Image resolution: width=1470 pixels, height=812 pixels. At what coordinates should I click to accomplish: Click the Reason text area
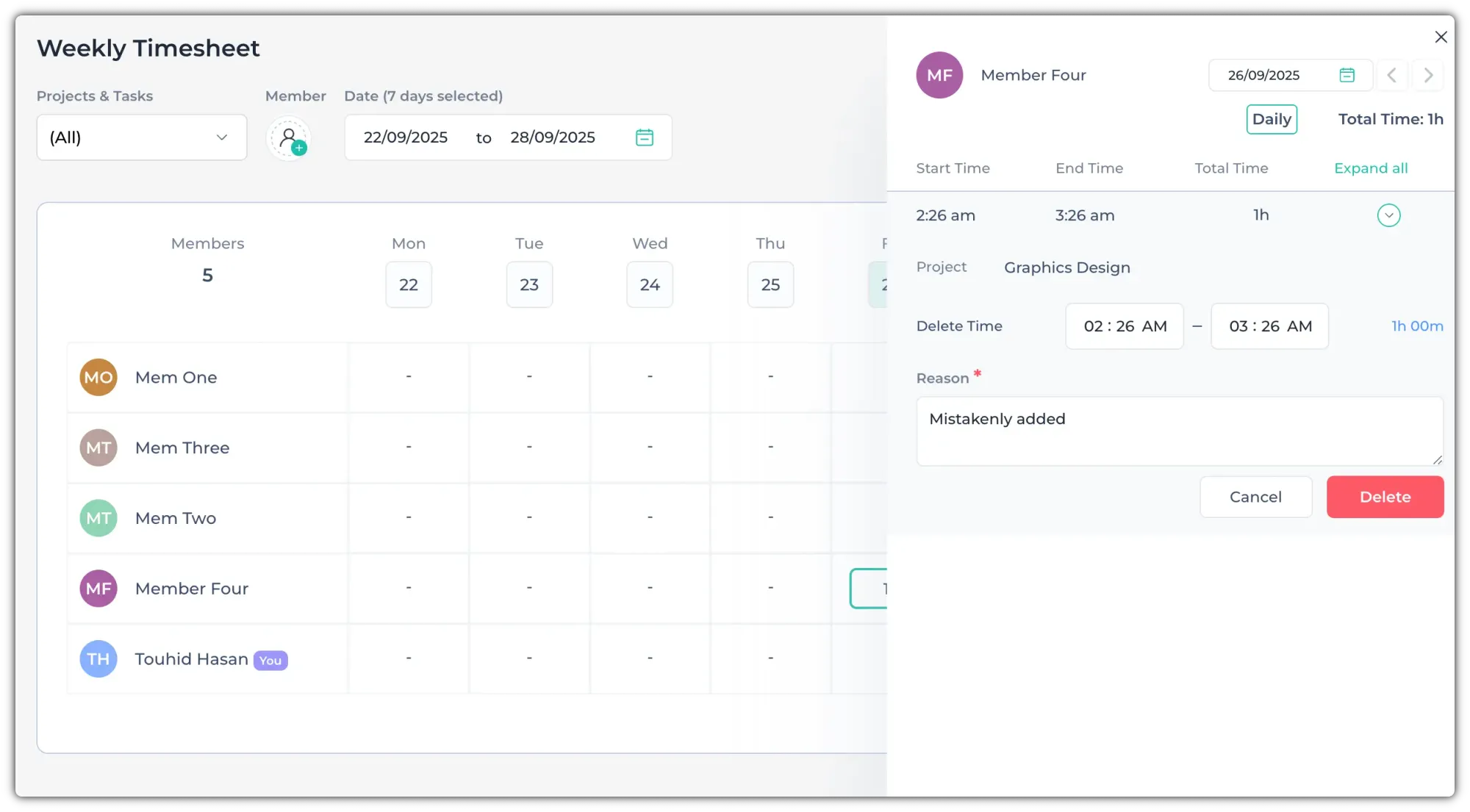pyautogui.click(x=1179, y=431)
